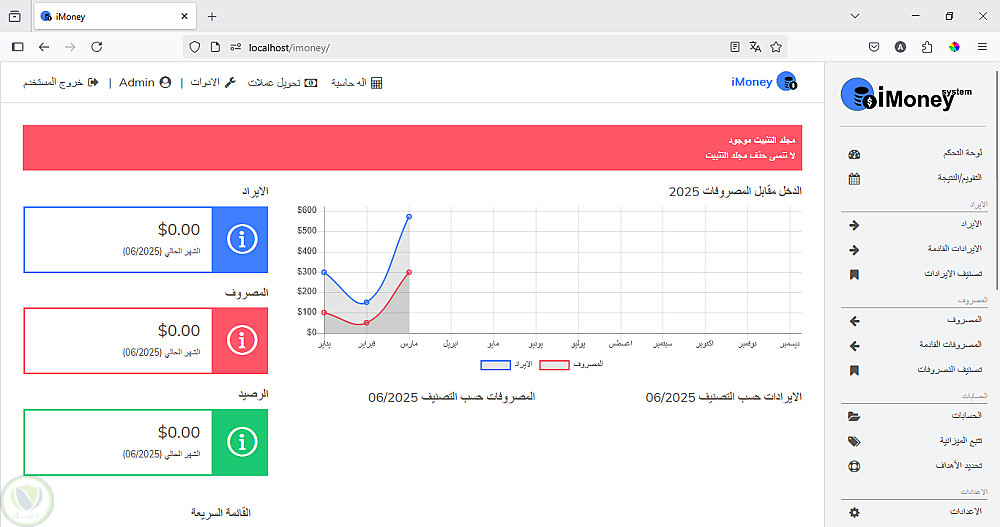Click the green info icon on balance card
Image resolution: width=1000 pixels, height=527 pixels.
pyautogui.click(x=242, y=442)
